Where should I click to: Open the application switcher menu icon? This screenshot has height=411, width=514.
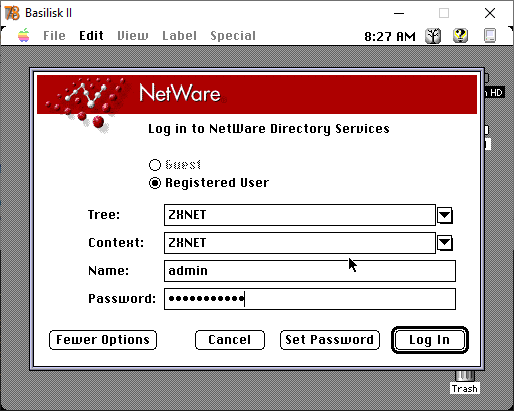(x=490, y=35)
